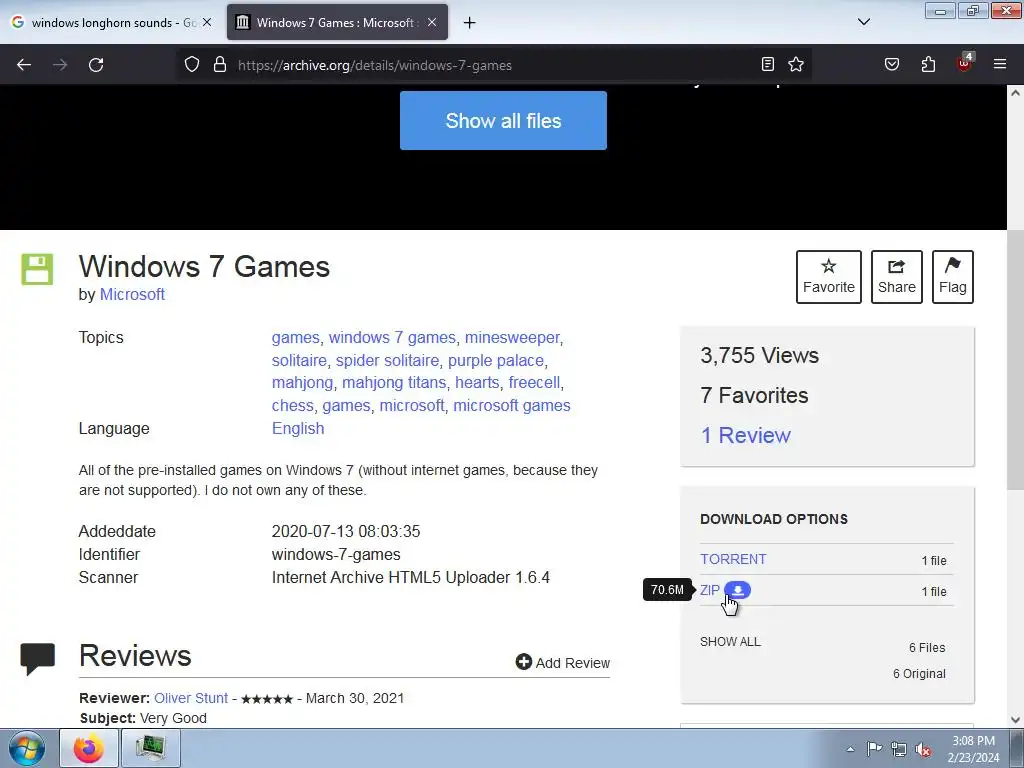Open the windows 7 games topic link
1024x768 pixels.
(392, 338)
